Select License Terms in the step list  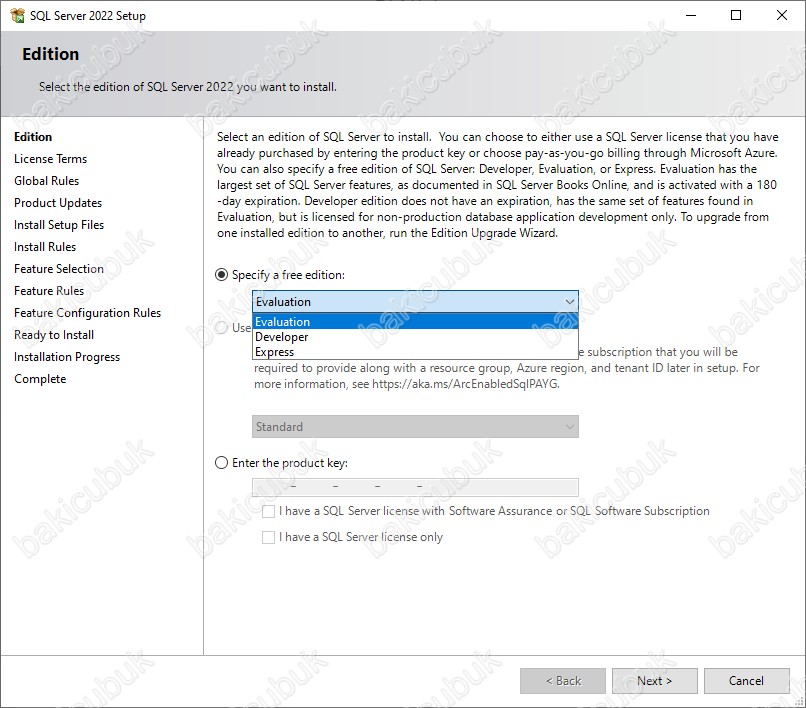tap(50, 159)
